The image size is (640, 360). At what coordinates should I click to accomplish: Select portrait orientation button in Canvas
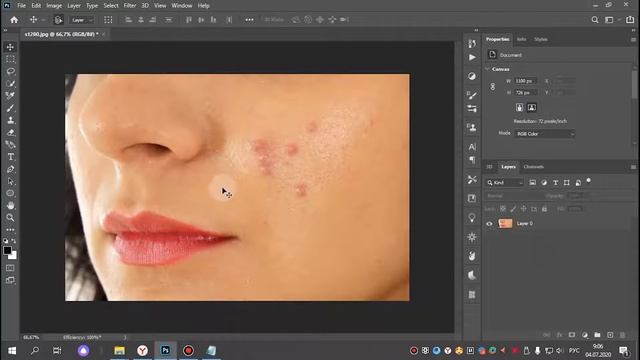pos(519,107)
